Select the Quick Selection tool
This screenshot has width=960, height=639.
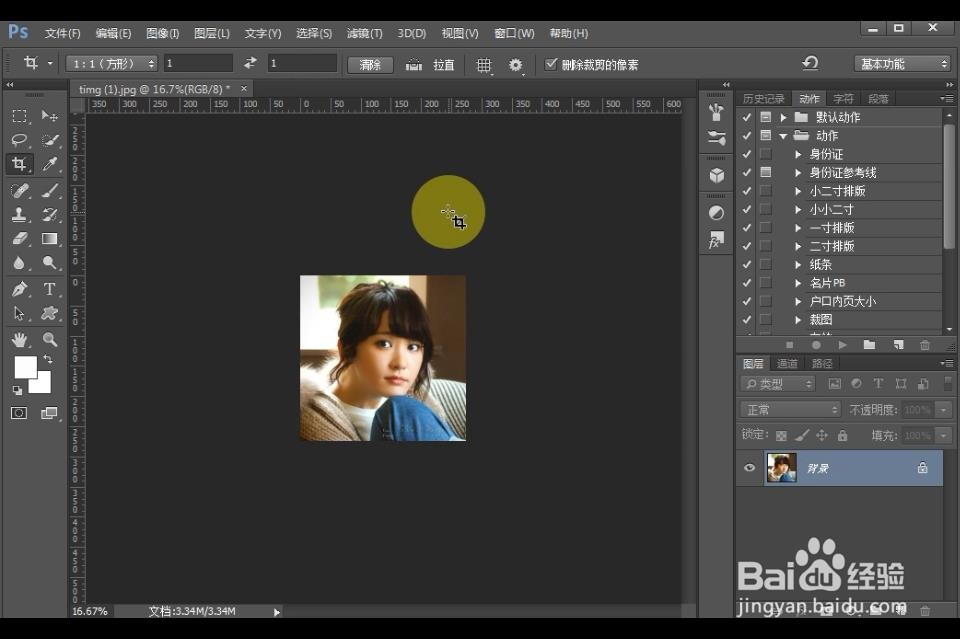[x=50, y=140]
